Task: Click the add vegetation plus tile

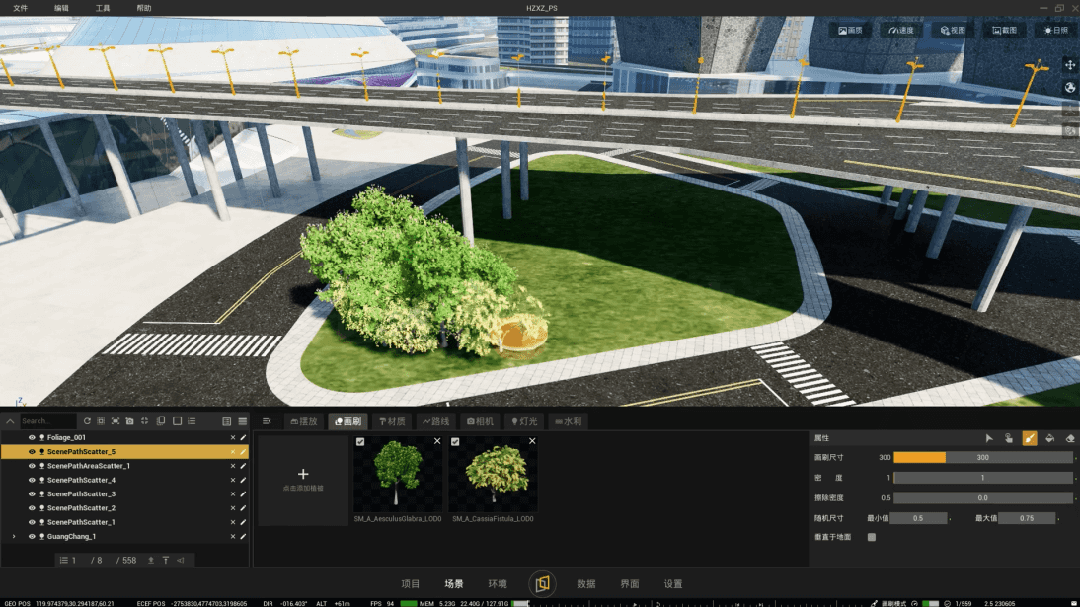Action: (303, 480)
